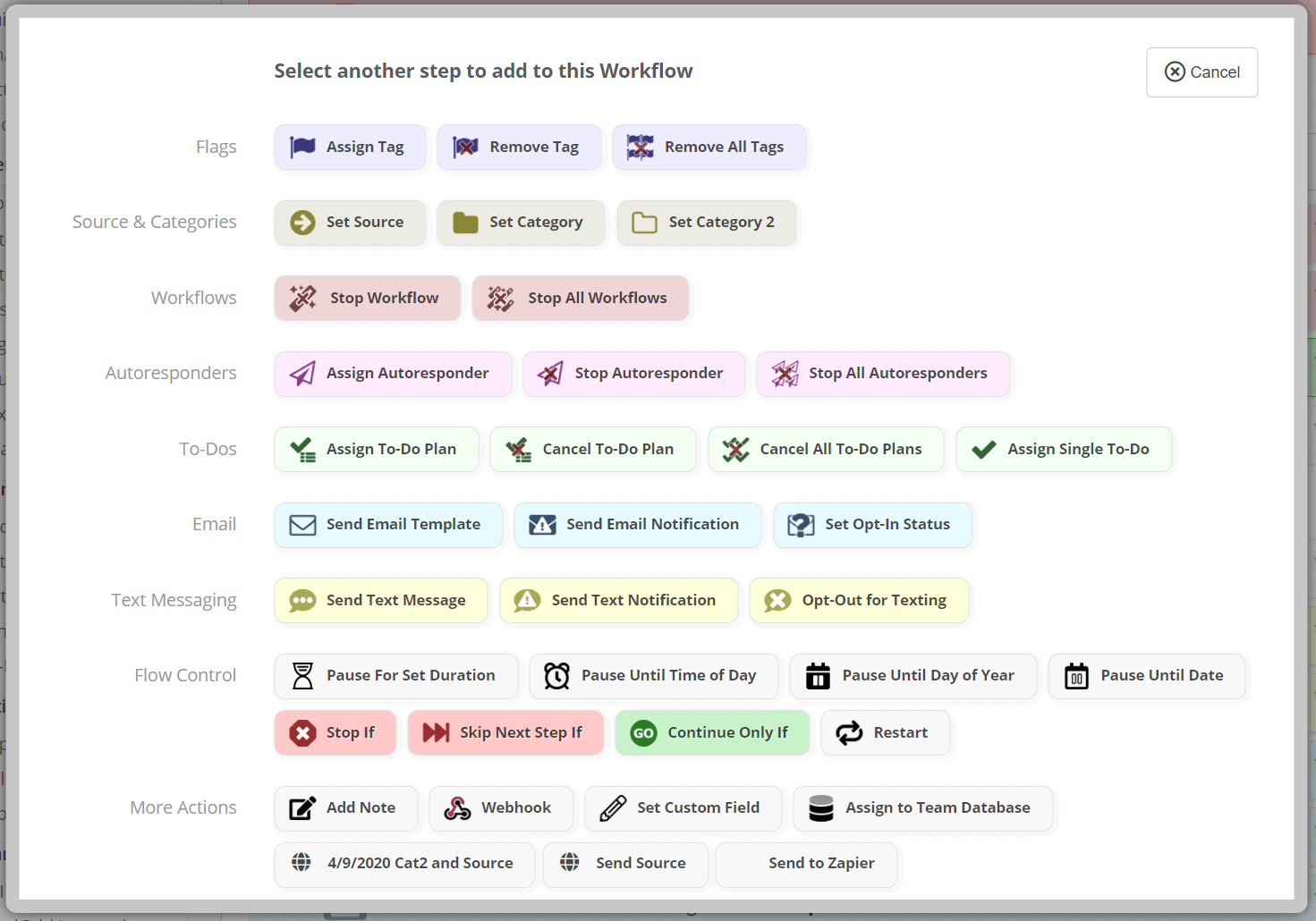The width and height of the screenshot is (1316, 921).
Task: Click the globe icon beside Send Source
Action: coord(570,862)
